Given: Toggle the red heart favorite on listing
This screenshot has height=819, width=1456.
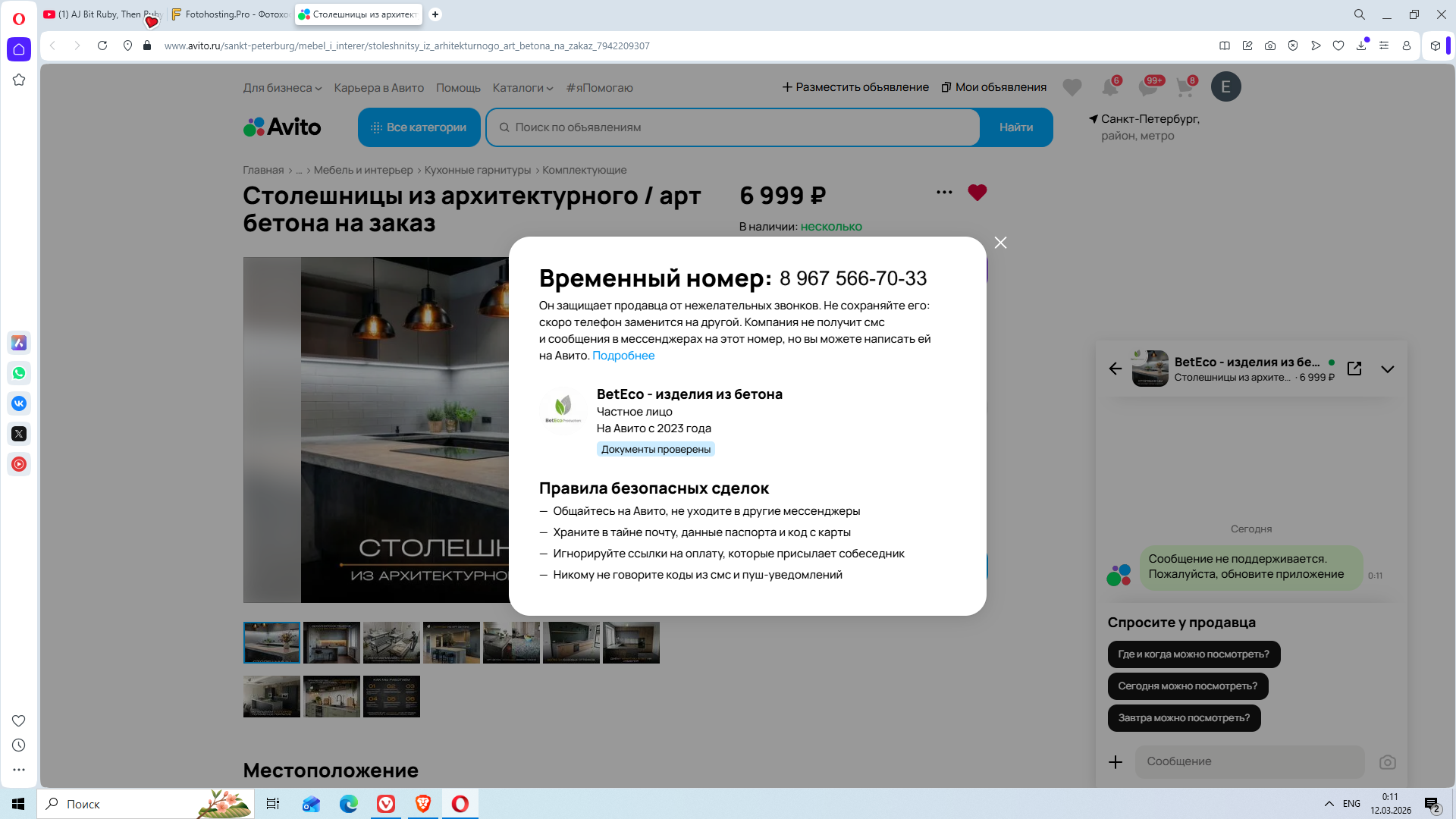Looking at the screenshot, I should (977, 193).
